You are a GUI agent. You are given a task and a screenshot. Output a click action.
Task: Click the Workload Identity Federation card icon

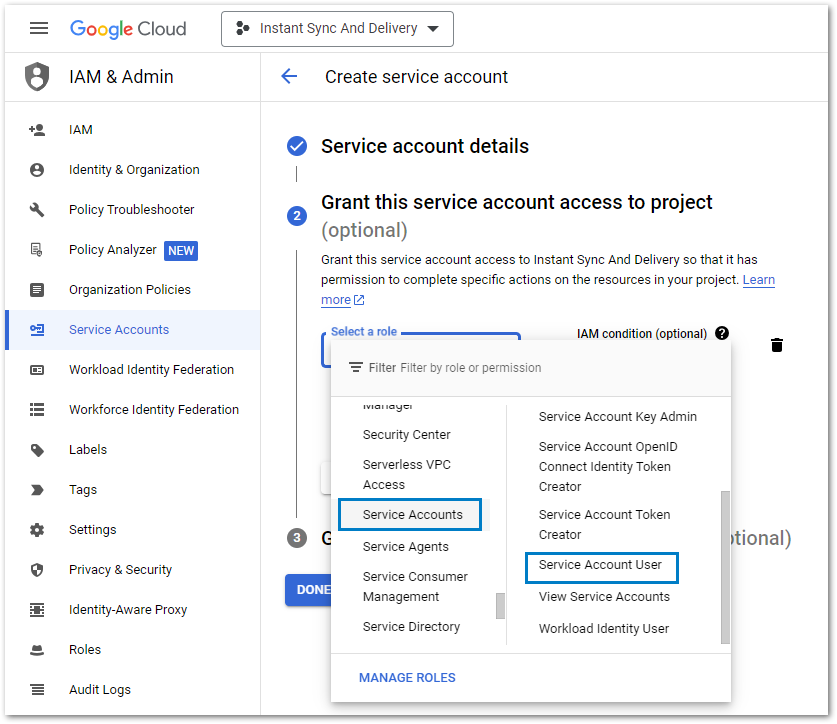click(37, 370)
